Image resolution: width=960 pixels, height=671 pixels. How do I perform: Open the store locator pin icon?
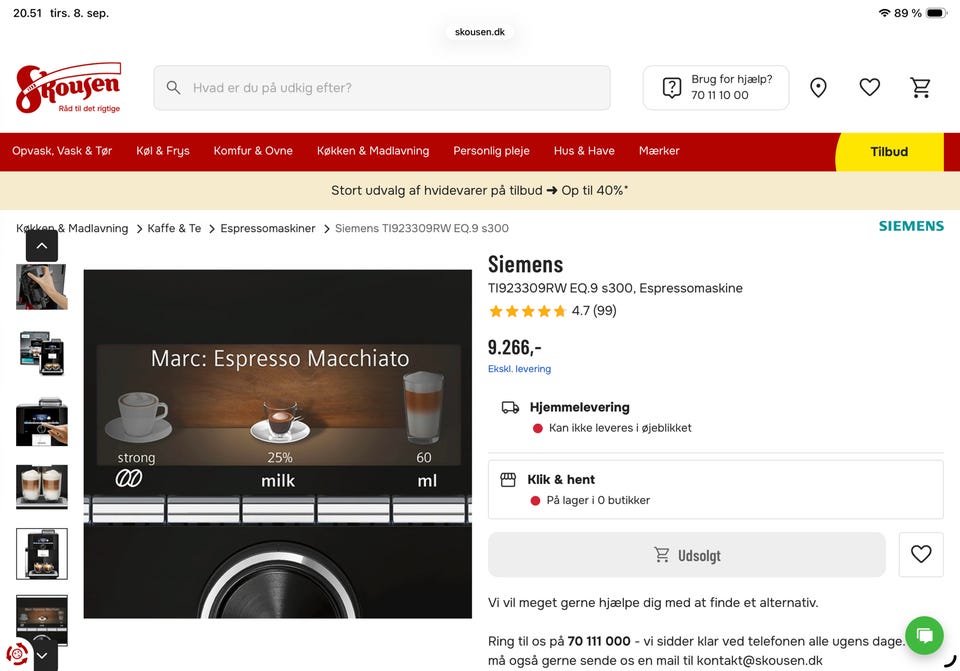[x=818, y=88]
